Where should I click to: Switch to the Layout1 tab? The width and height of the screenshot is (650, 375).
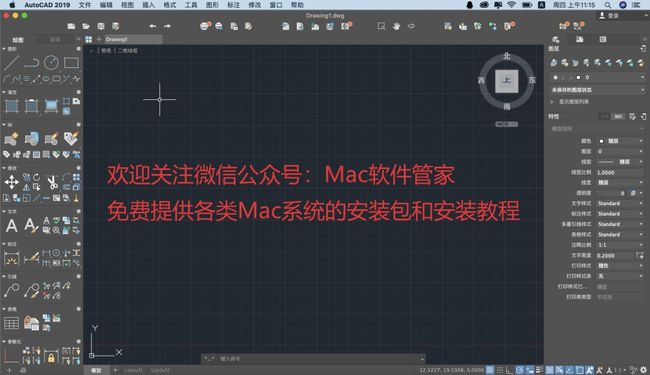pyautogui.click(x=133, y=370)
